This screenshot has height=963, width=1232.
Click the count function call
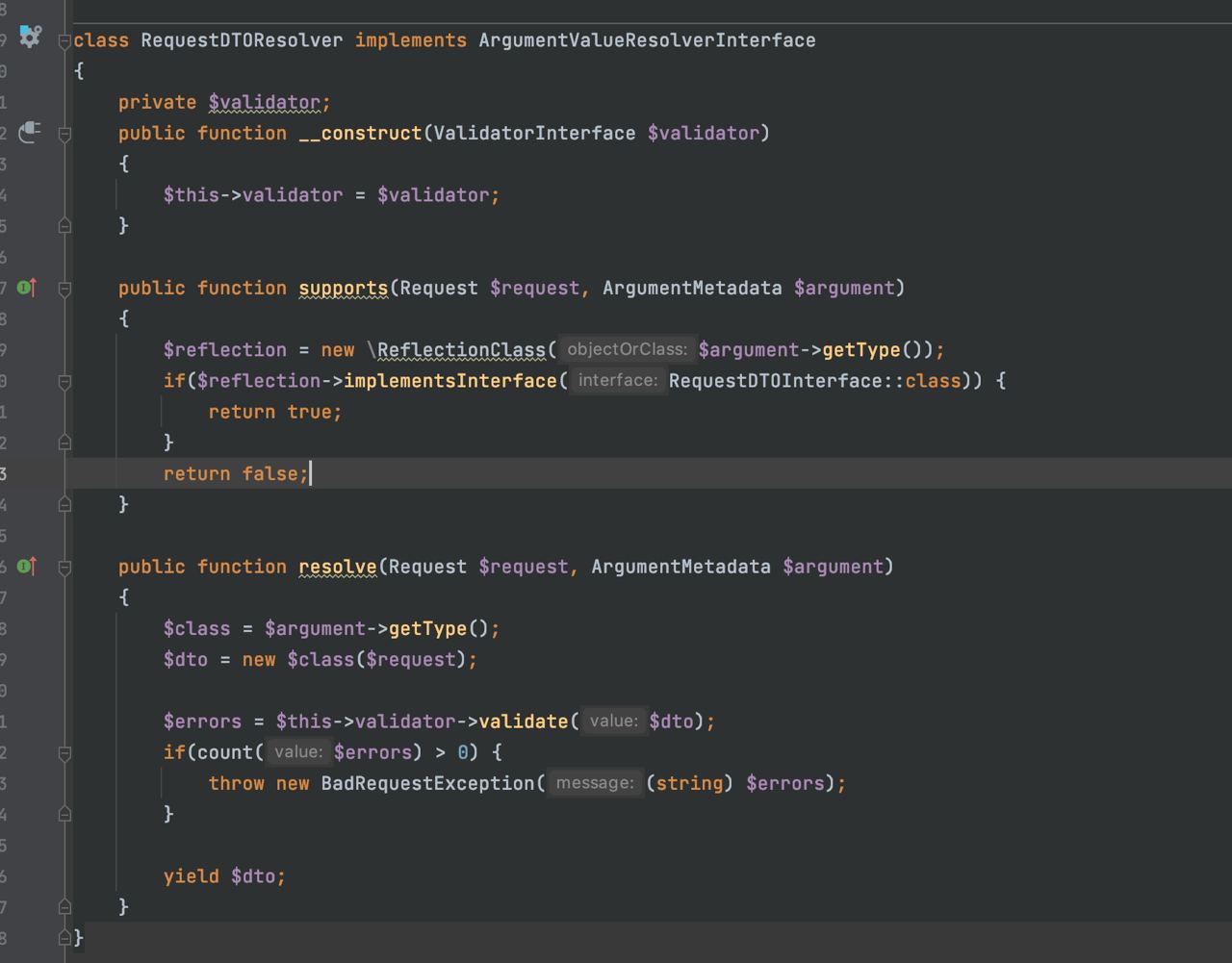[225, 751]
